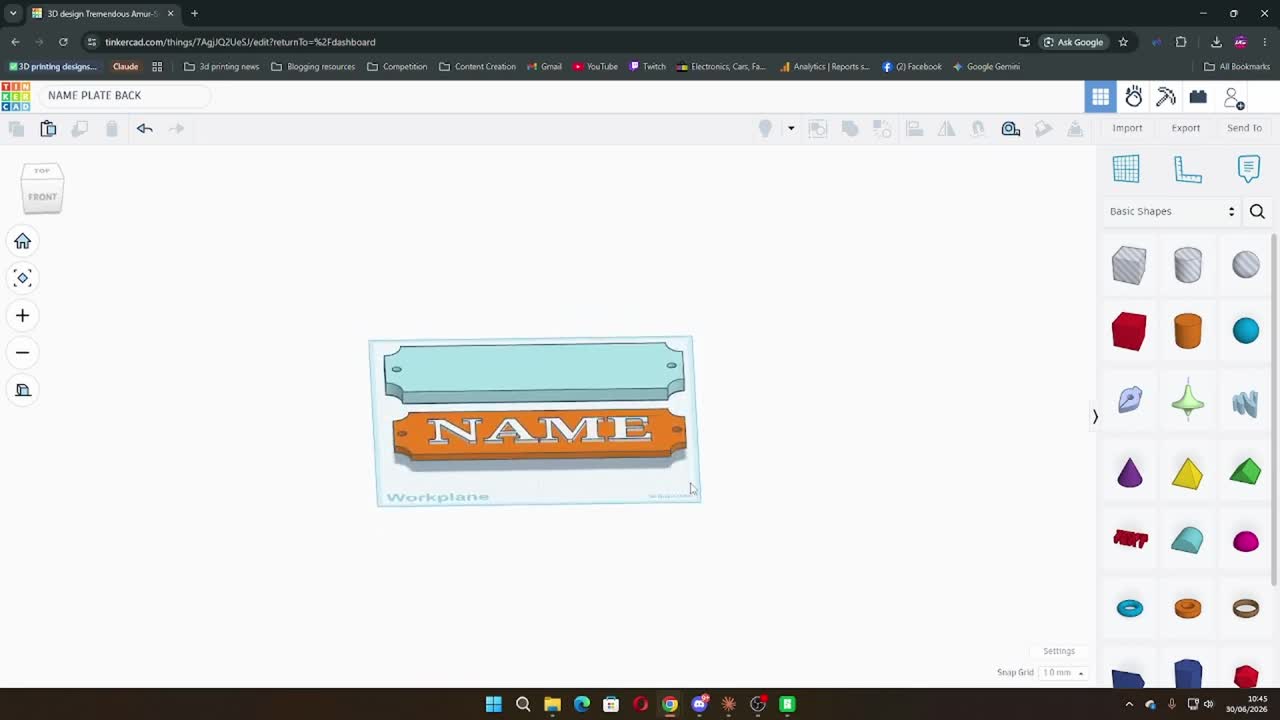Click the Export button

coord(1186,128)
